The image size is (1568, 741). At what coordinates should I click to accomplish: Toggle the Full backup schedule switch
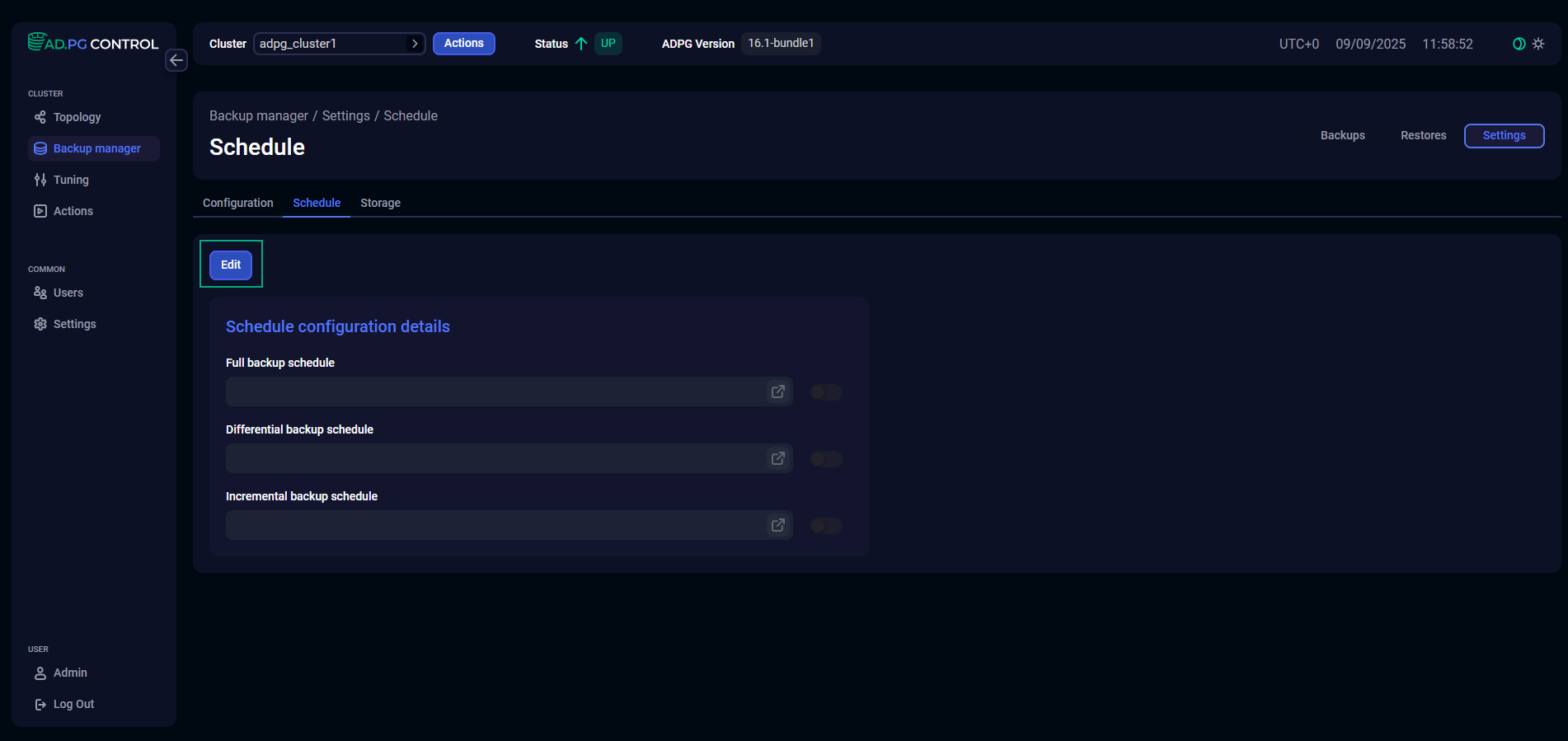(x=826, y=392)
